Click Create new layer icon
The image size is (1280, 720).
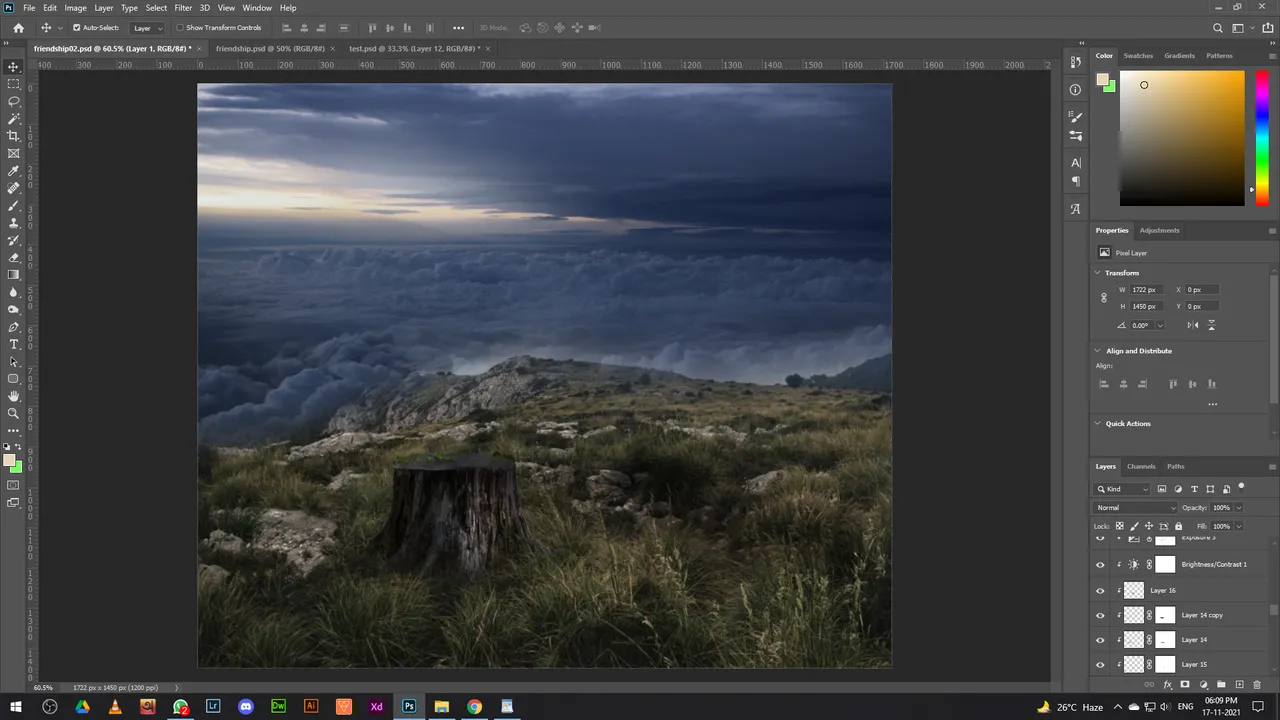pyautogui.click(x=1239, y=685)
